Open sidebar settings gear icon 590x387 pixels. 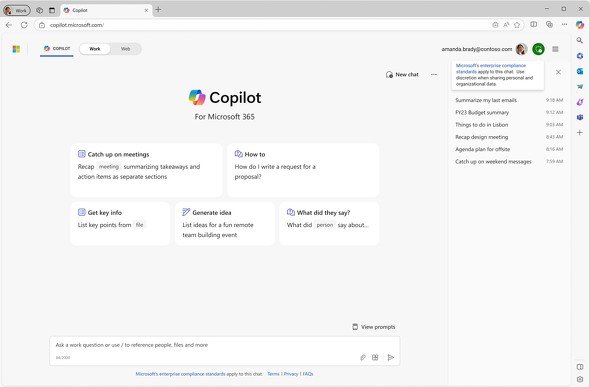coord(580,379)
